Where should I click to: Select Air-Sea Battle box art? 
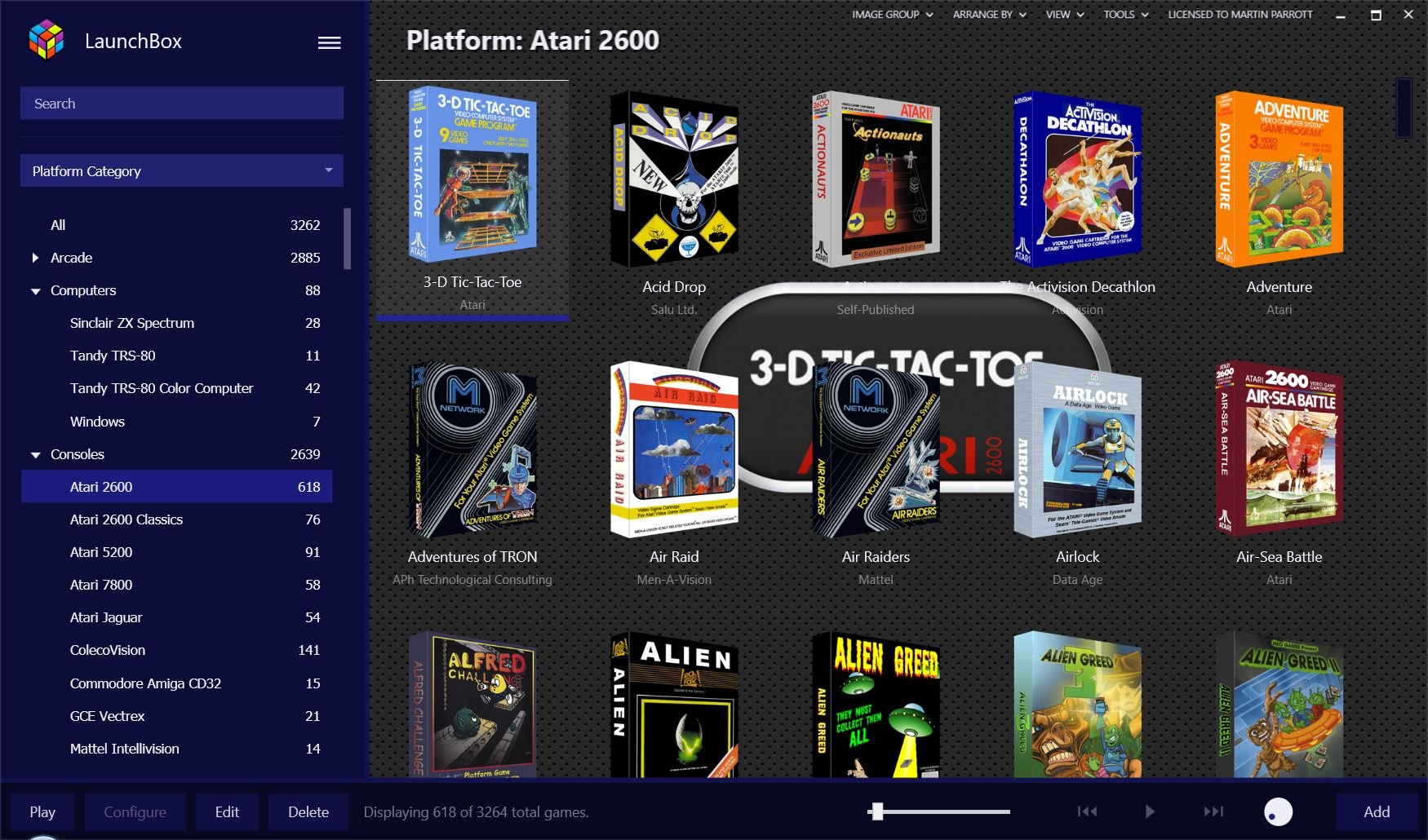click(1279, 449)
